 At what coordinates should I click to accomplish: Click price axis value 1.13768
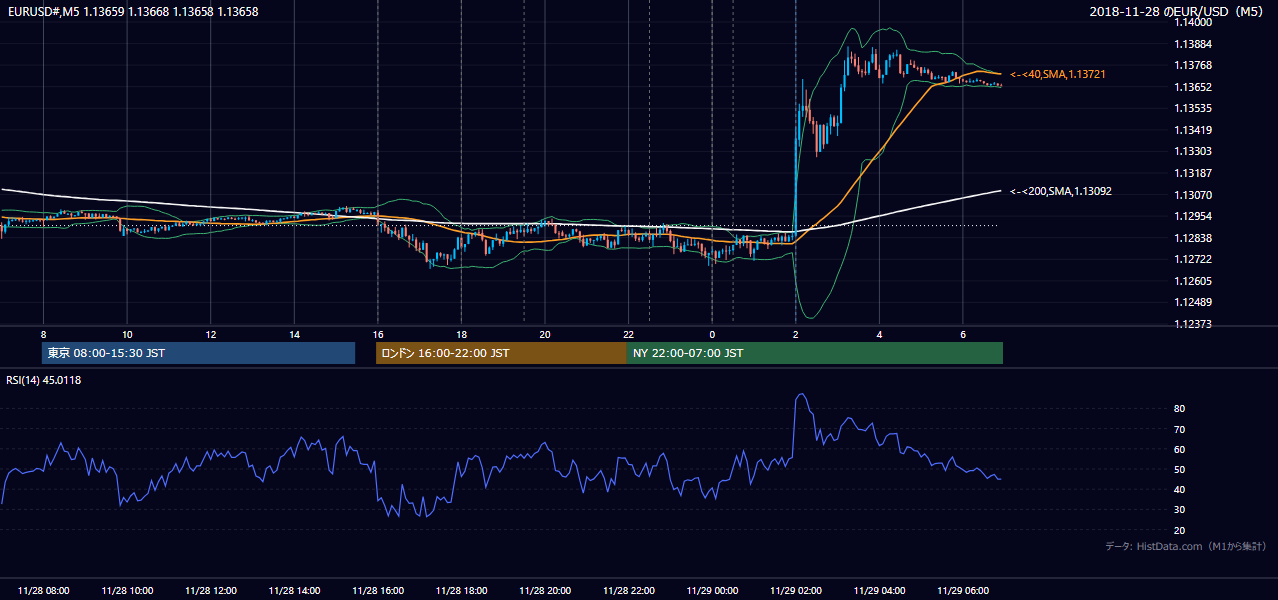pos(1193,66)
